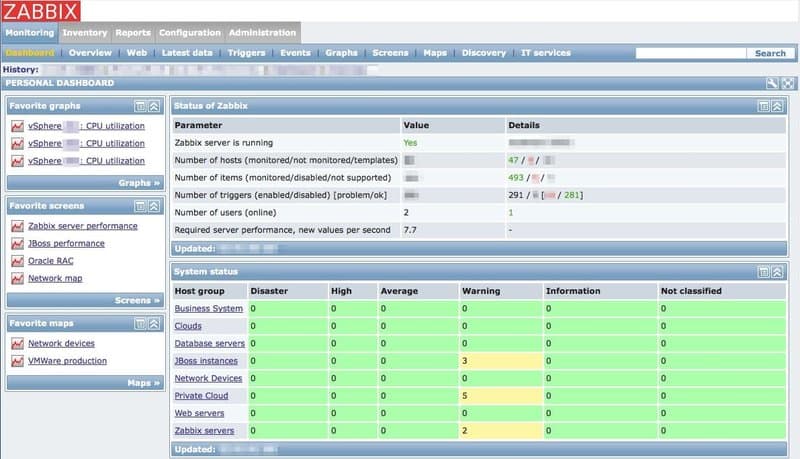This screenshot has width=800, height=459.
Task: Open Database servers host group link
Action: point(210,344)
